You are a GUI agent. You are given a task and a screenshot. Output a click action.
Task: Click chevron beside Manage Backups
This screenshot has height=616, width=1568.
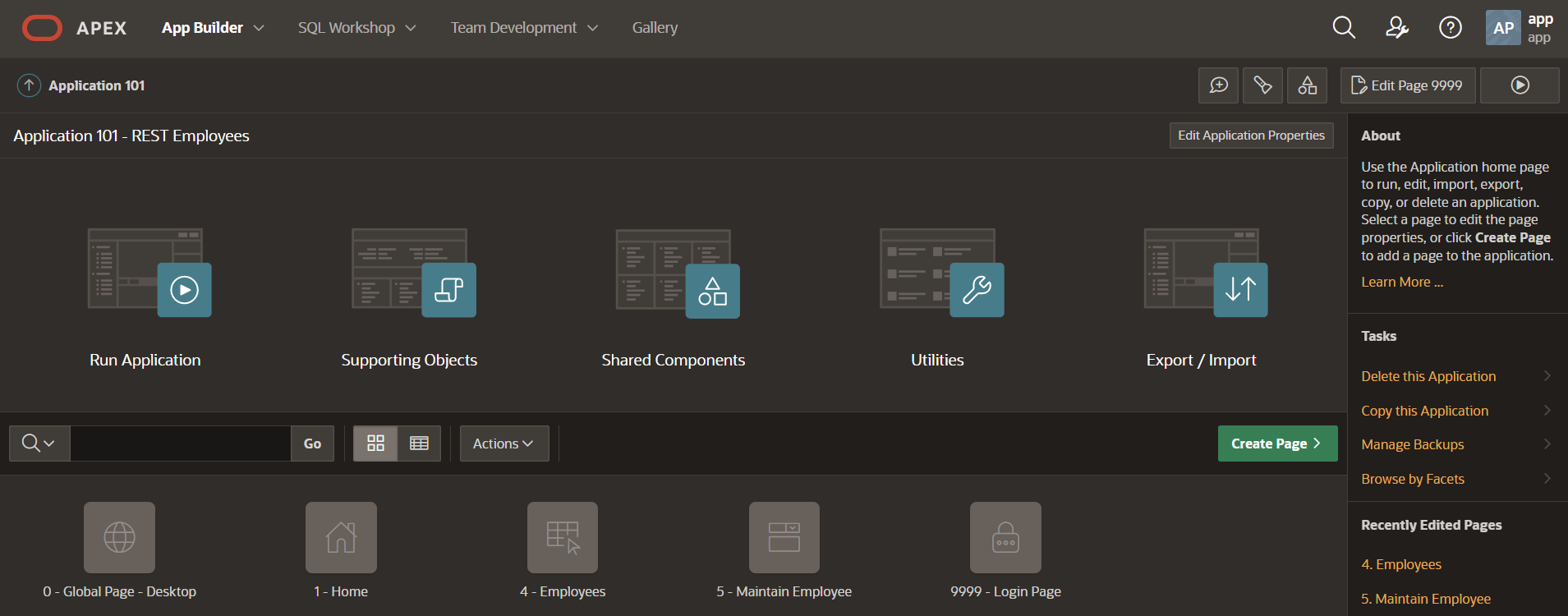coord(1547,444)
